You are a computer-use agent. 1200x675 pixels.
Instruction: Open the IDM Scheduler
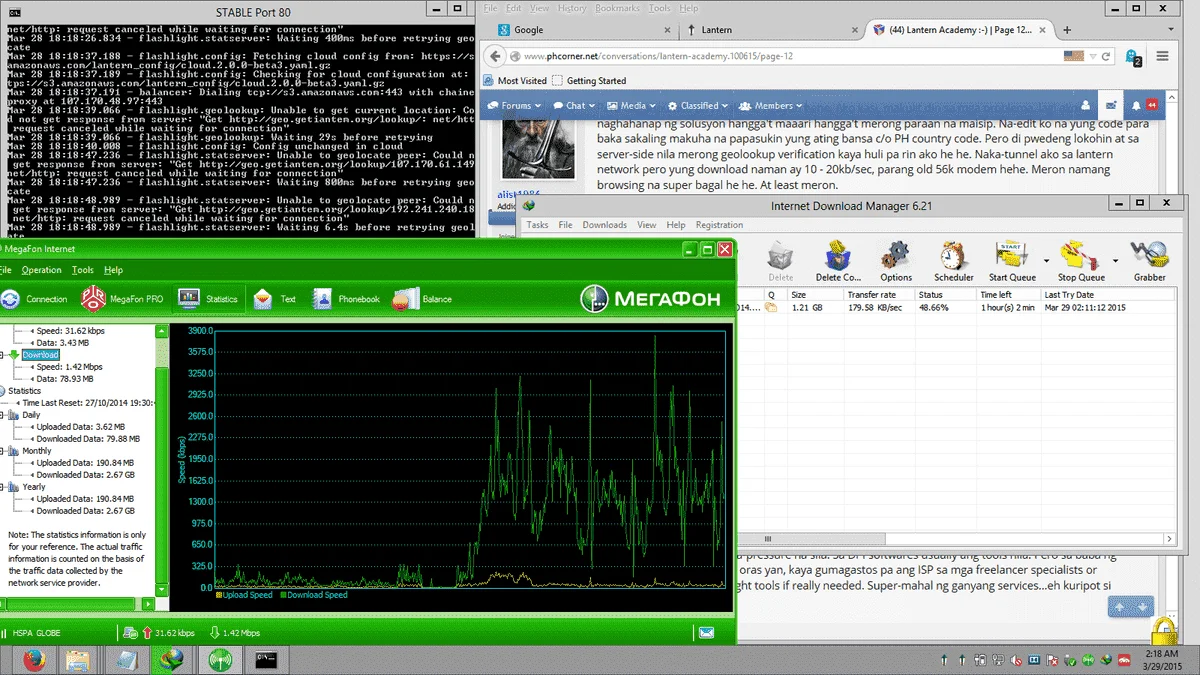(954, 262)
